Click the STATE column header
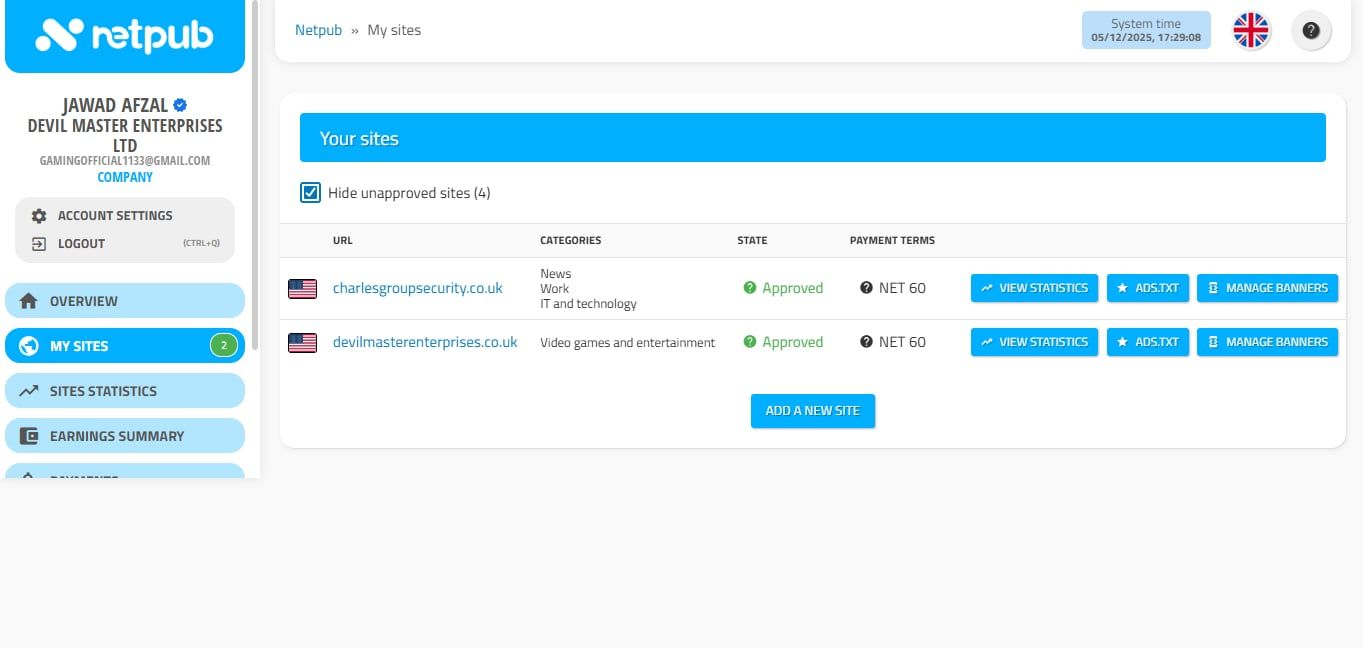Viewport: 1363px width, 648px height. [x=752, y=241]
